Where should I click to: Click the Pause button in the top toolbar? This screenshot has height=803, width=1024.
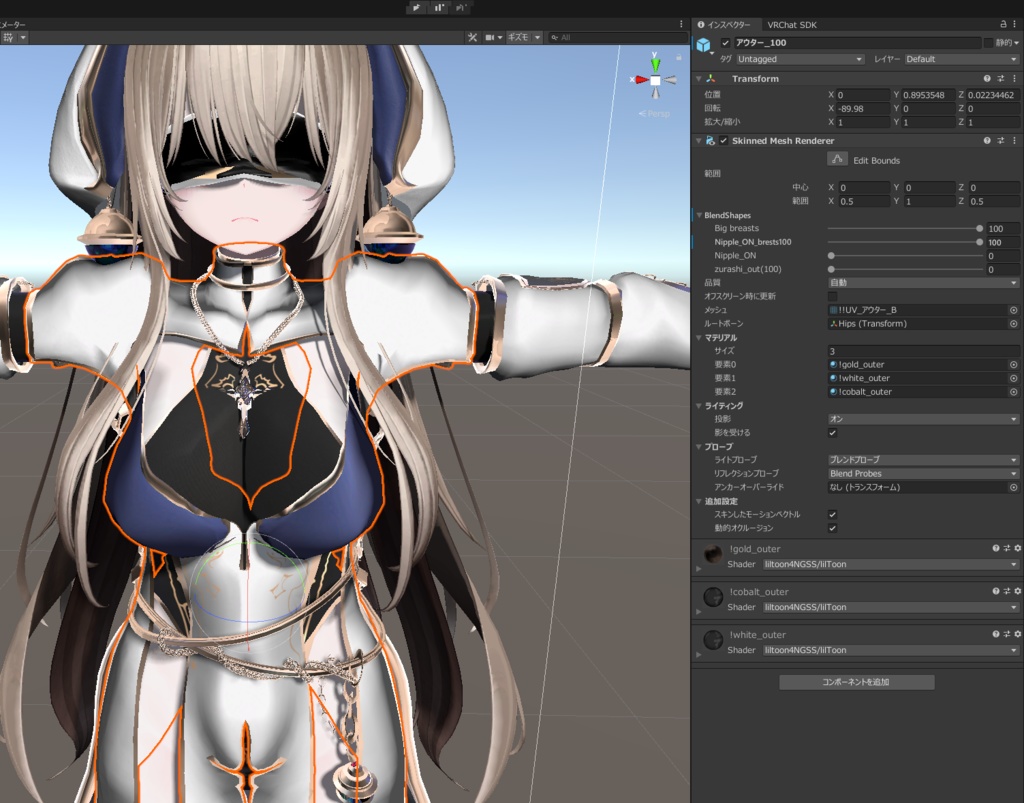coord(438,8)
